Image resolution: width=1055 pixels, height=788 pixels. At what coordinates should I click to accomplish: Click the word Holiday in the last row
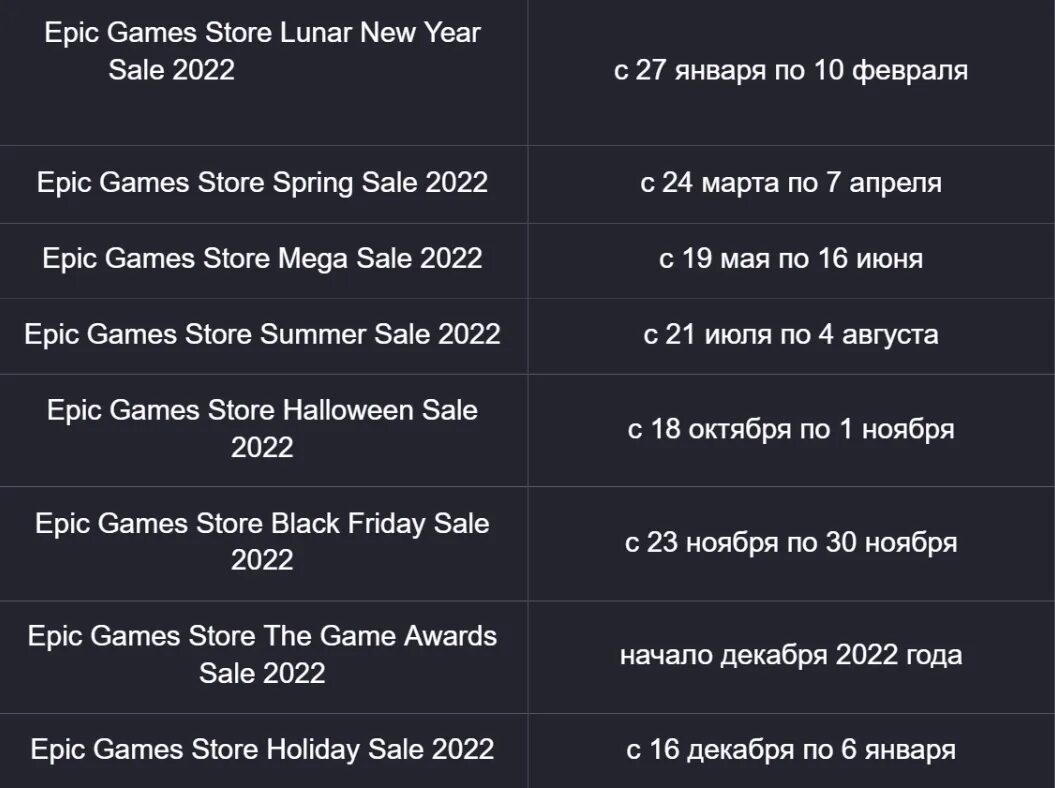[x=315, y=749]
